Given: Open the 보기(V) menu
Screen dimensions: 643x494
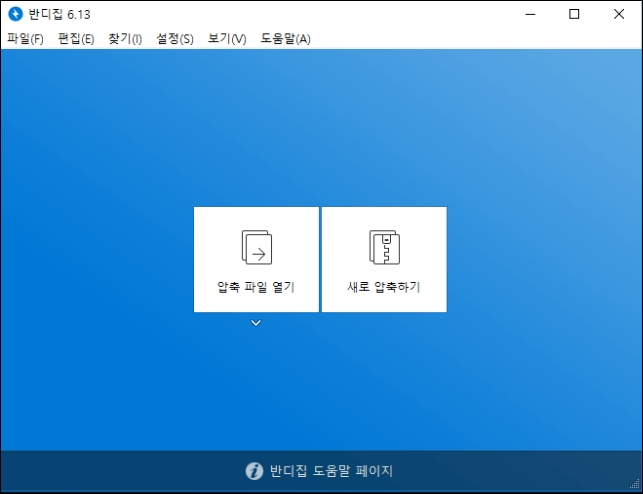Looking at the screenshot, I should pos(227,39).
